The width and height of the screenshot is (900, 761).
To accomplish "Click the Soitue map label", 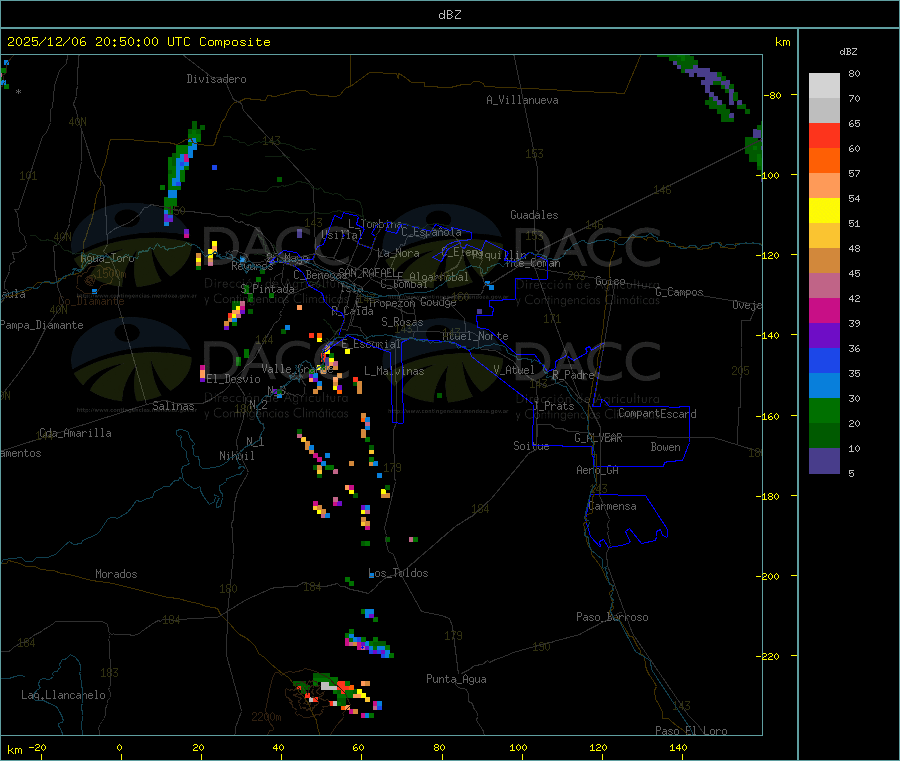I will 531,446.
